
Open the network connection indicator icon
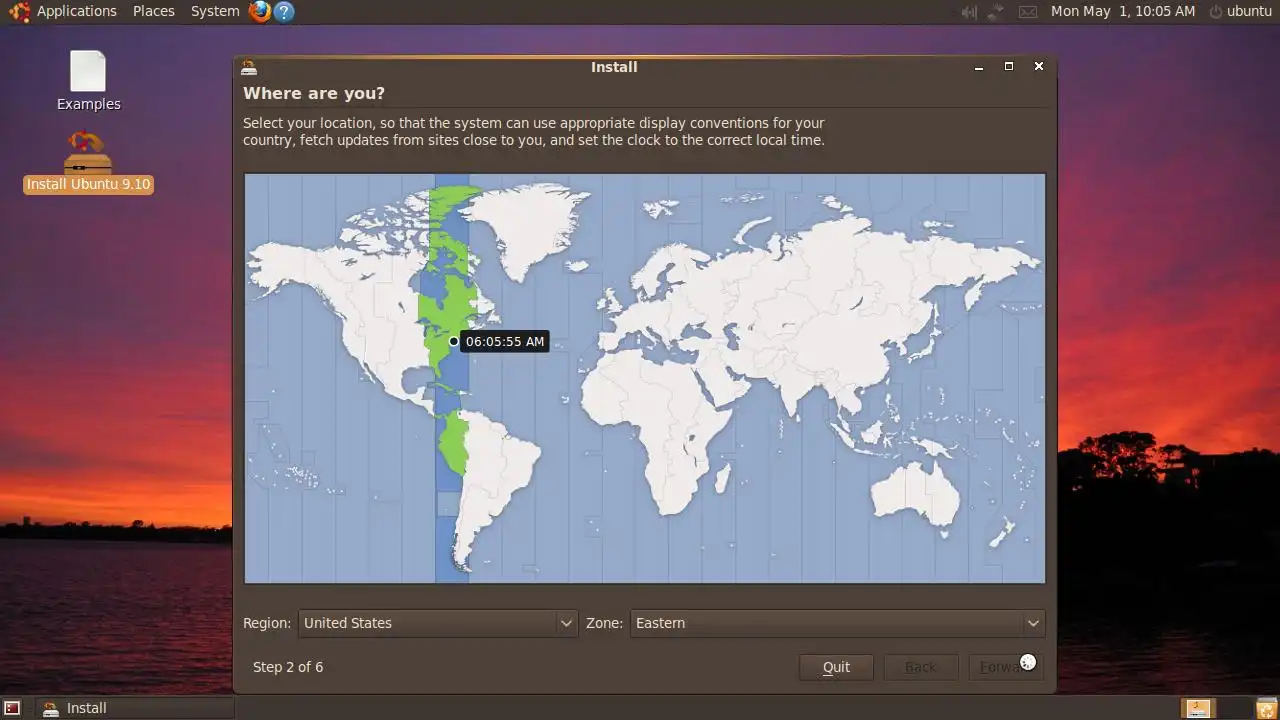pyautogui.click(x=996, y=12)
